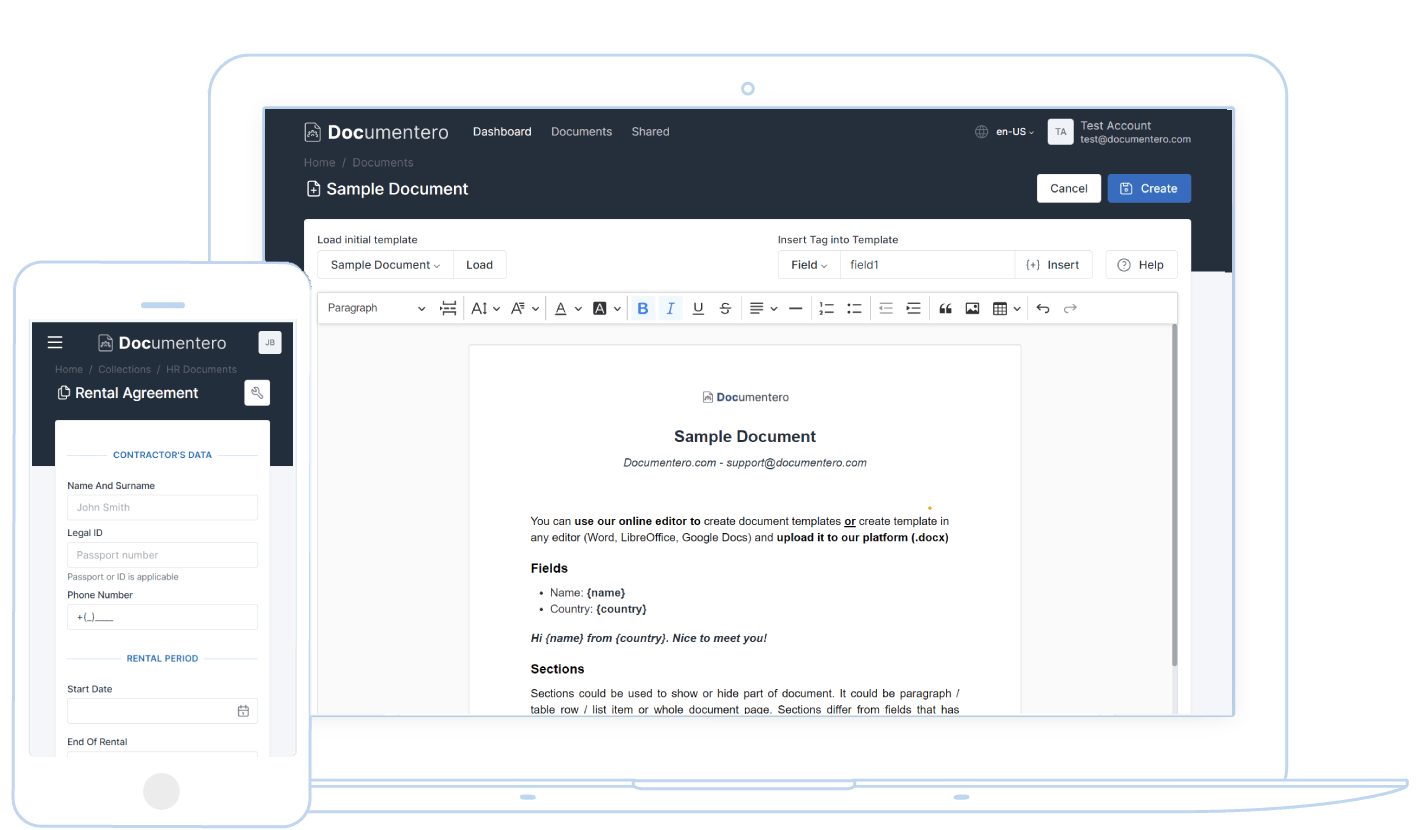The height and width of the screenshot is (830, 1421).
Task: Click the Documentero logo inside document page
Action: [x=746, y=397]
